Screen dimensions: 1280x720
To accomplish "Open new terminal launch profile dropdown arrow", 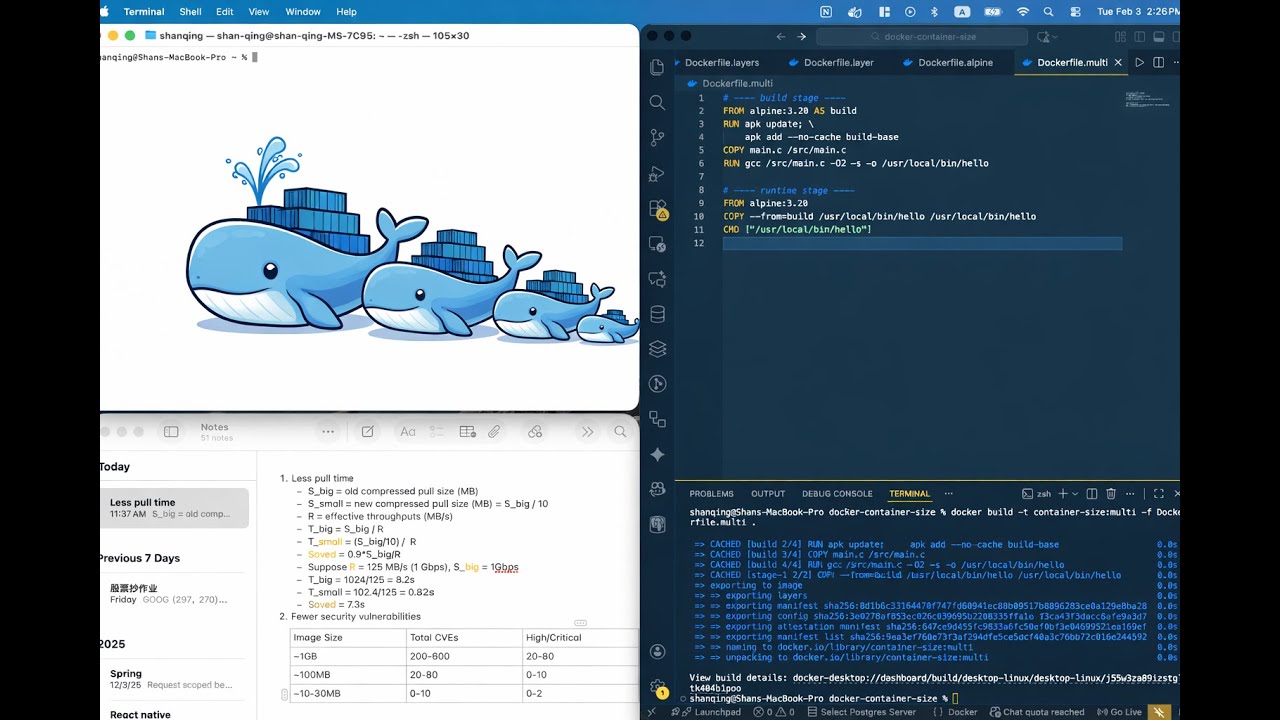I will pyautogui.click(x=1075, y=494).
